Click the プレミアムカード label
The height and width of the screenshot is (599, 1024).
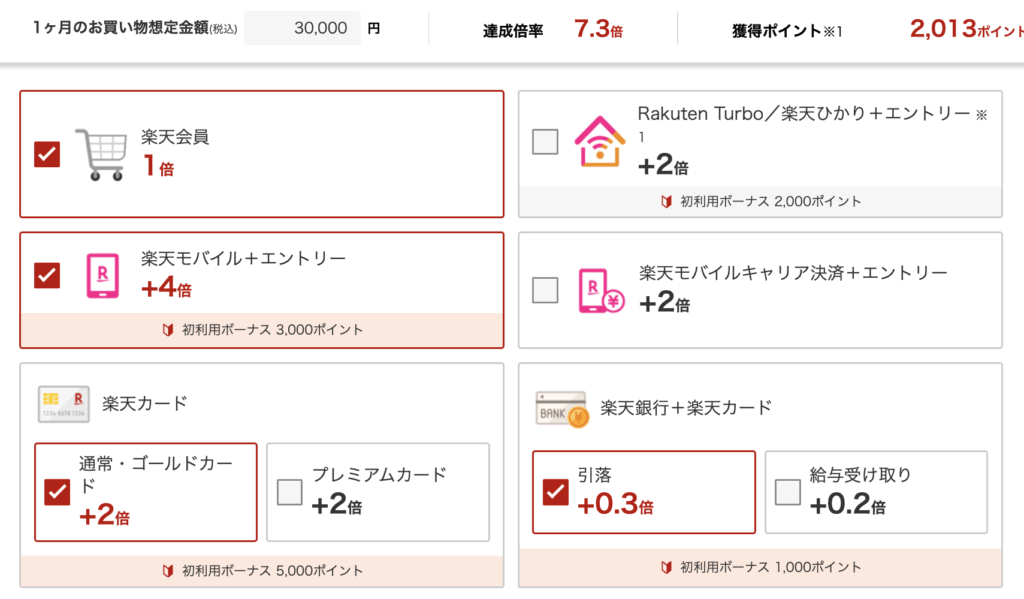(379, 474)
